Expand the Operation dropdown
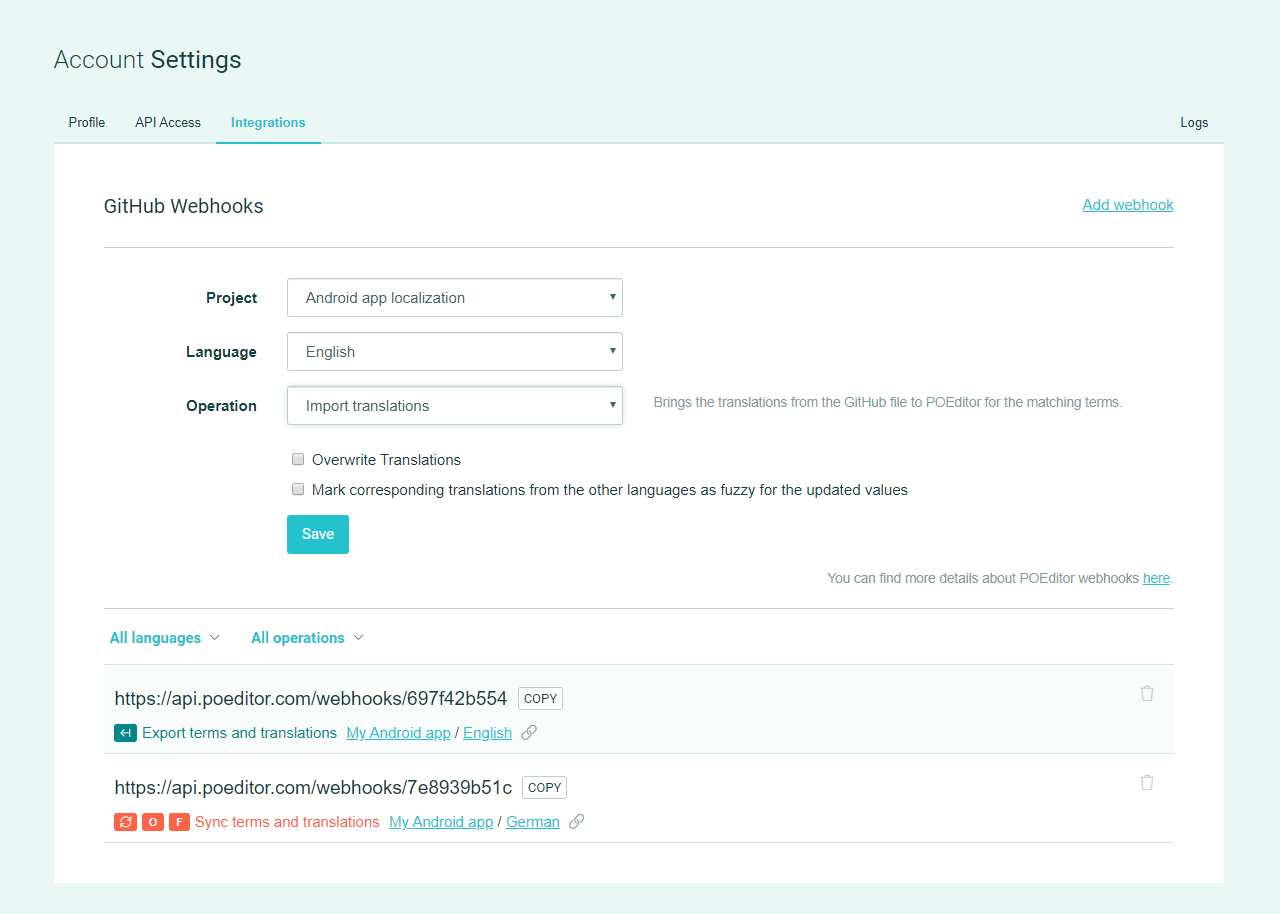 click(x=454, y=406)
